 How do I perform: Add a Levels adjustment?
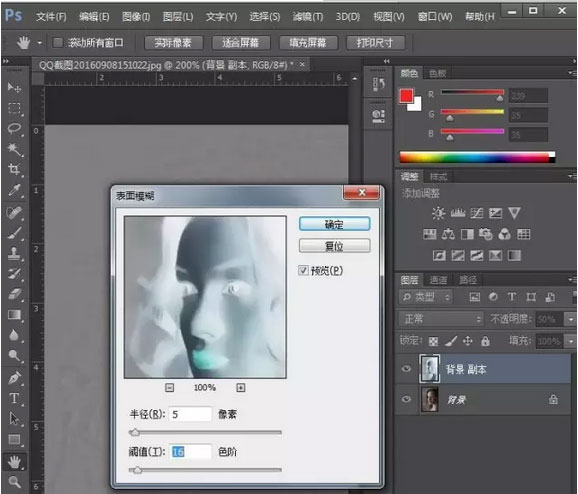click(458, 213)
